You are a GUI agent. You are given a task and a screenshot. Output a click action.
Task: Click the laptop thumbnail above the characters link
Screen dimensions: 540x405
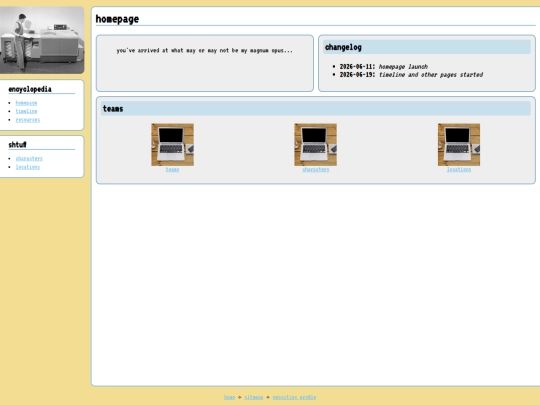[315, 145]
